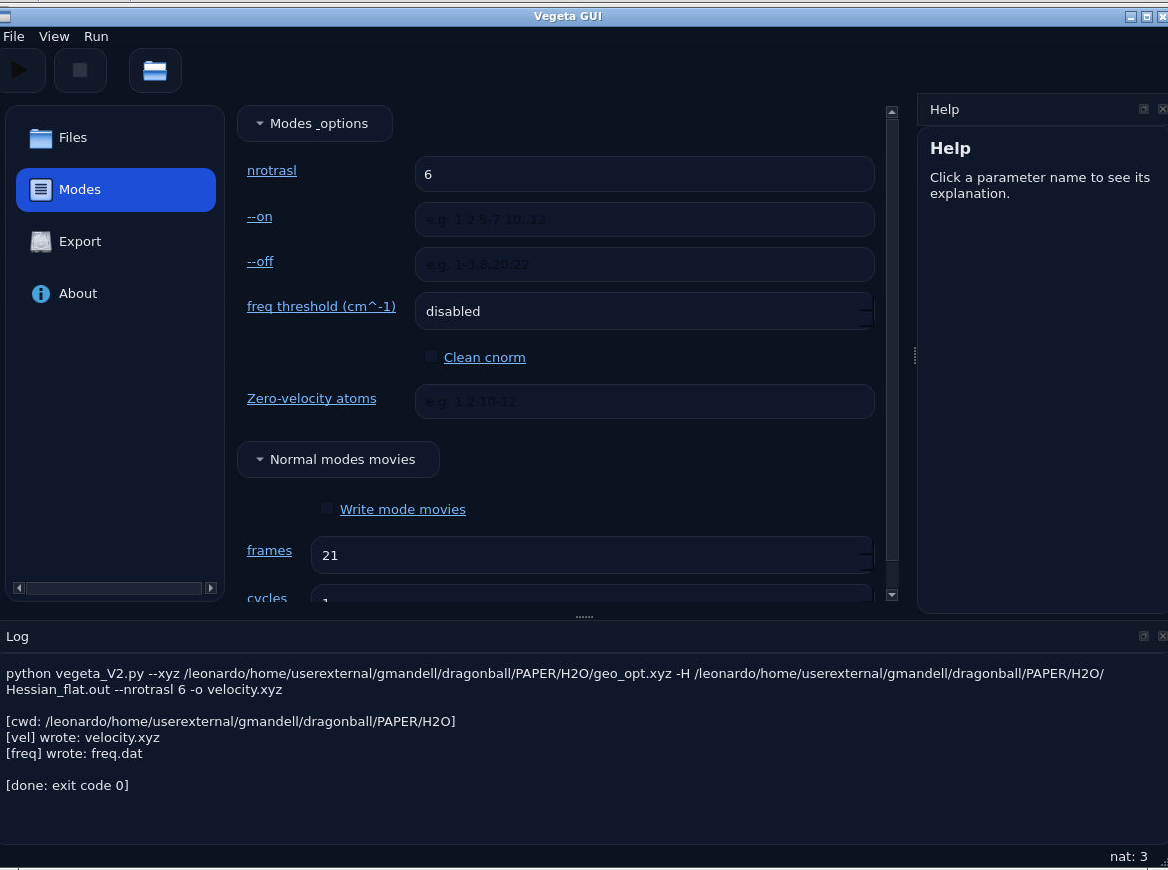Click the splitter handle beside Help panel
The height and width of the screenshot is (870, 1168).
coord(915,356)
